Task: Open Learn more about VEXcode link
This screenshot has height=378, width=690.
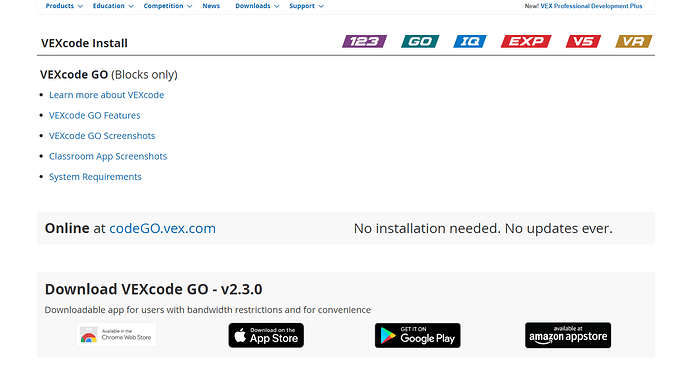Action: [x=106, y=95]
